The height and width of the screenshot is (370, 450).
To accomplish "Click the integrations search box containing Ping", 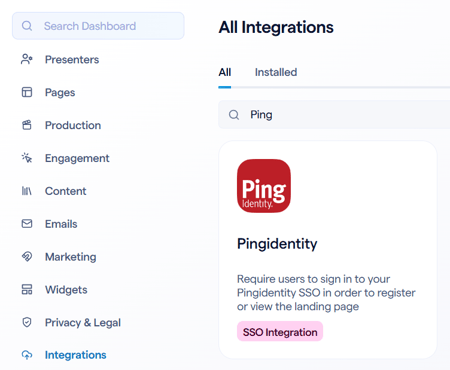I will [x=334, y=115].
